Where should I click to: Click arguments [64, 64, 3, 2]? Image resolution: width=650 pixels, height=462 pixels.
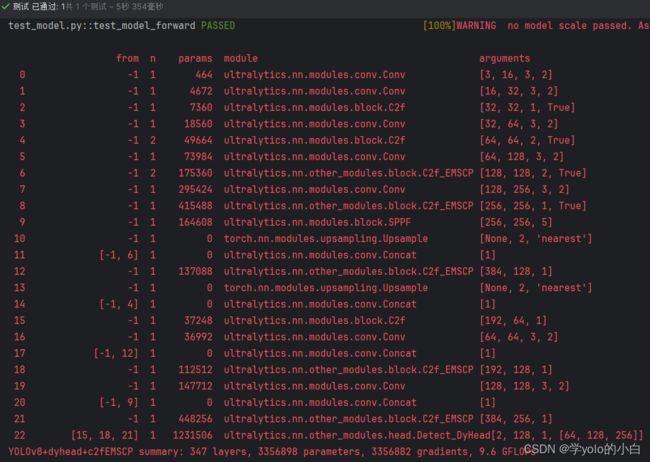click(x=519, y=337)
